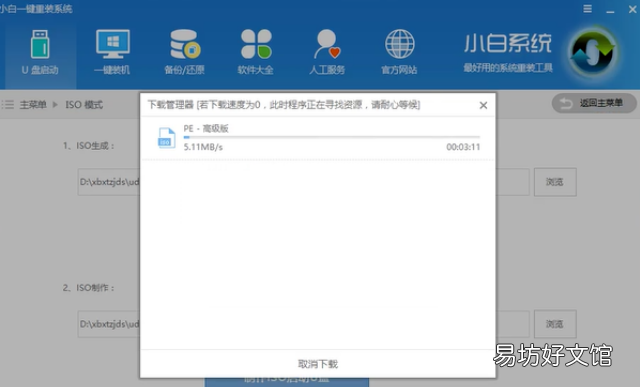This screenshot has height=387, width=640.
Task: Open the 备份/还原 section
Action: (x=184, y=52)
